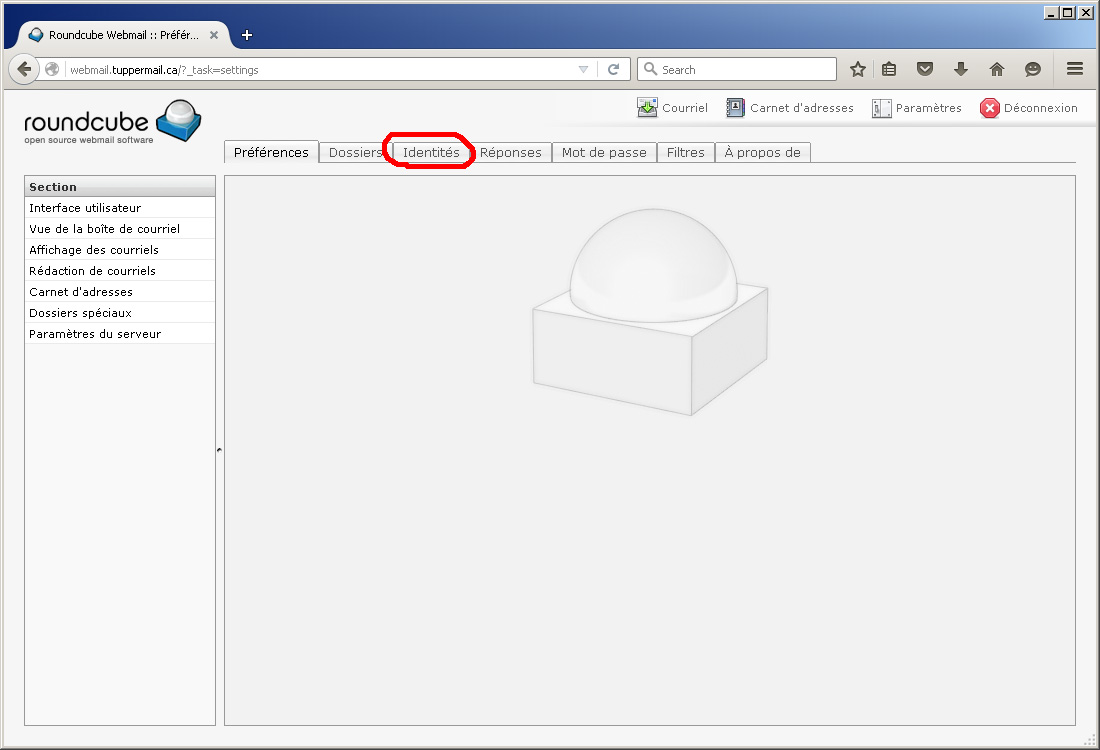Click the red Déconnexion logout icon
1100x750 pixels.
point(989,108)
